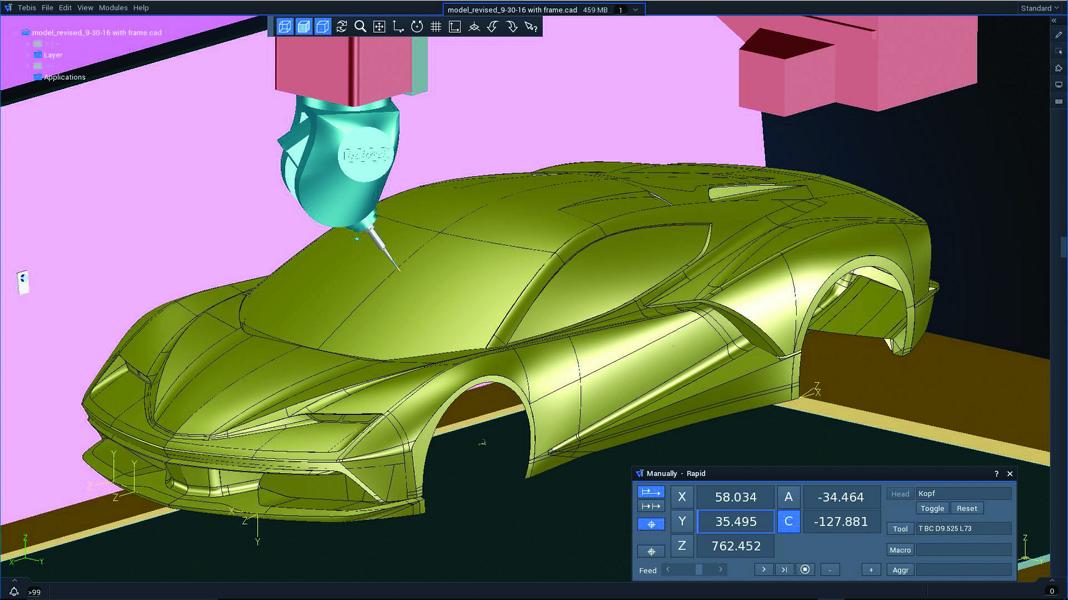Click the A value field -34.464
Image resolution: width=1068 pixels, height=600 pixels.
(x=842, y=497)
